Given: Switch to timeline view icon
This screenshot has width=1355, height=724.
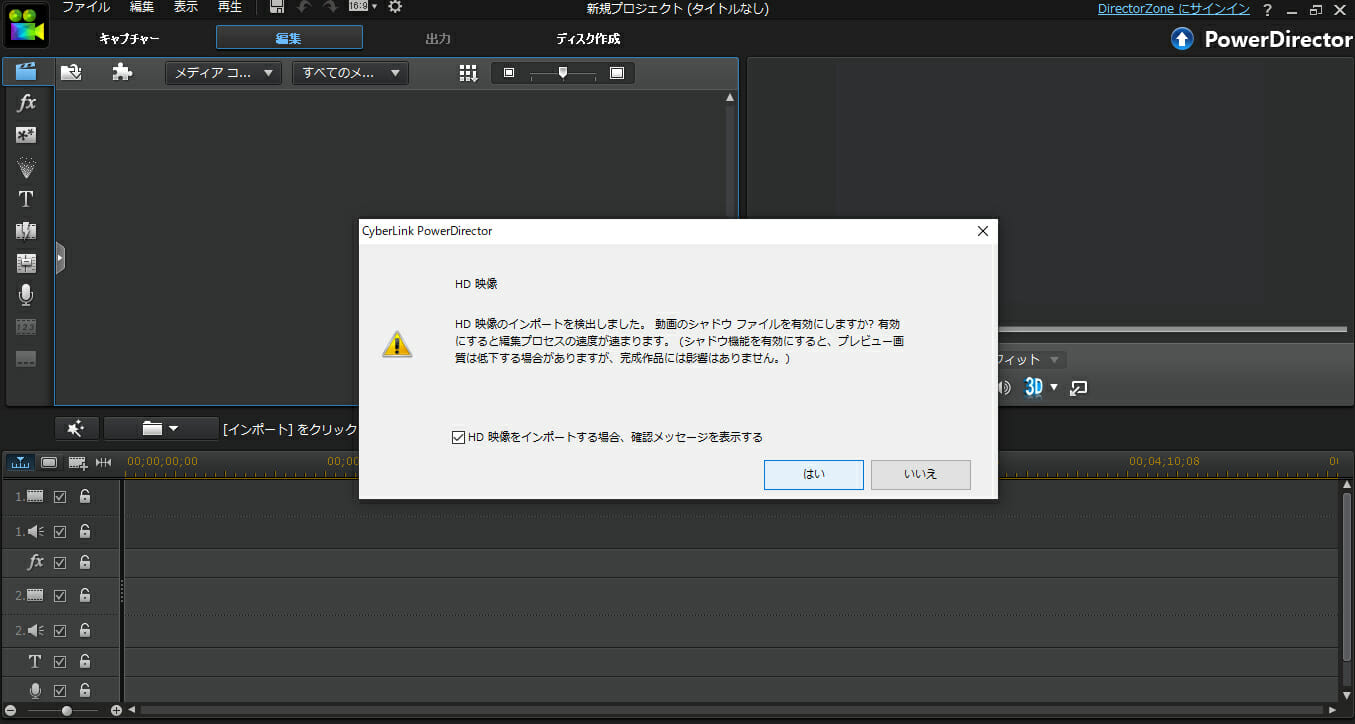Looking at the screenshot, I should coord(19,462).
